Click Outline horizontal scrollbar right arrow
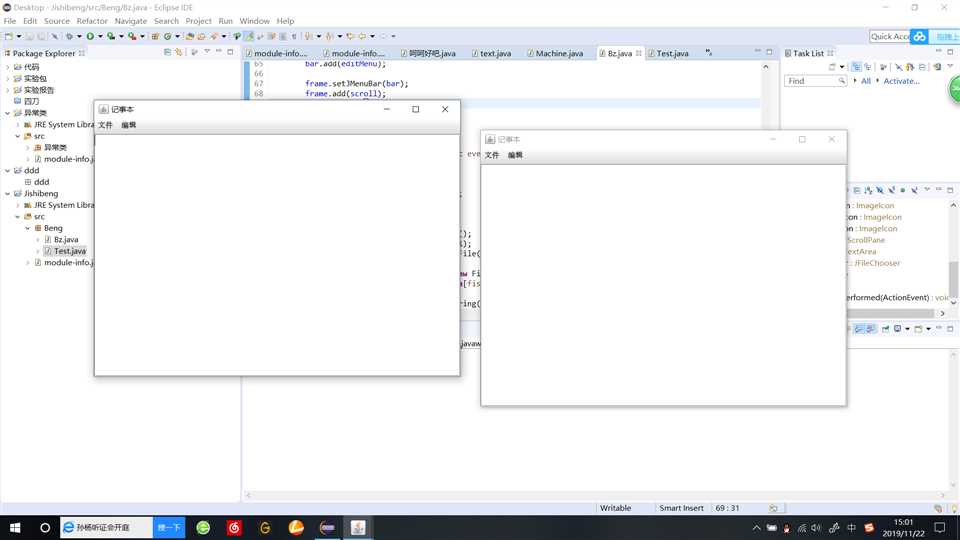This screenshot has width=960, height=540. click(x=942, y=313)
